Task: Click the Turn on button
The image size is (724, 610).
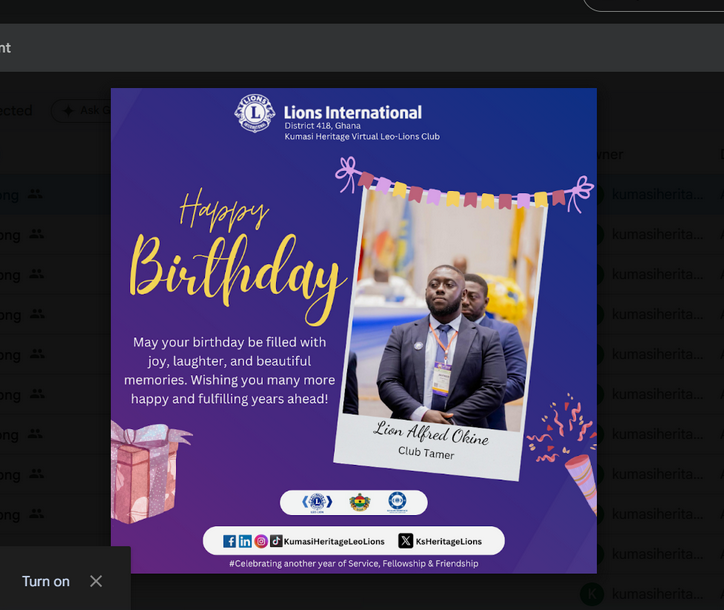Action: (46, 581)
